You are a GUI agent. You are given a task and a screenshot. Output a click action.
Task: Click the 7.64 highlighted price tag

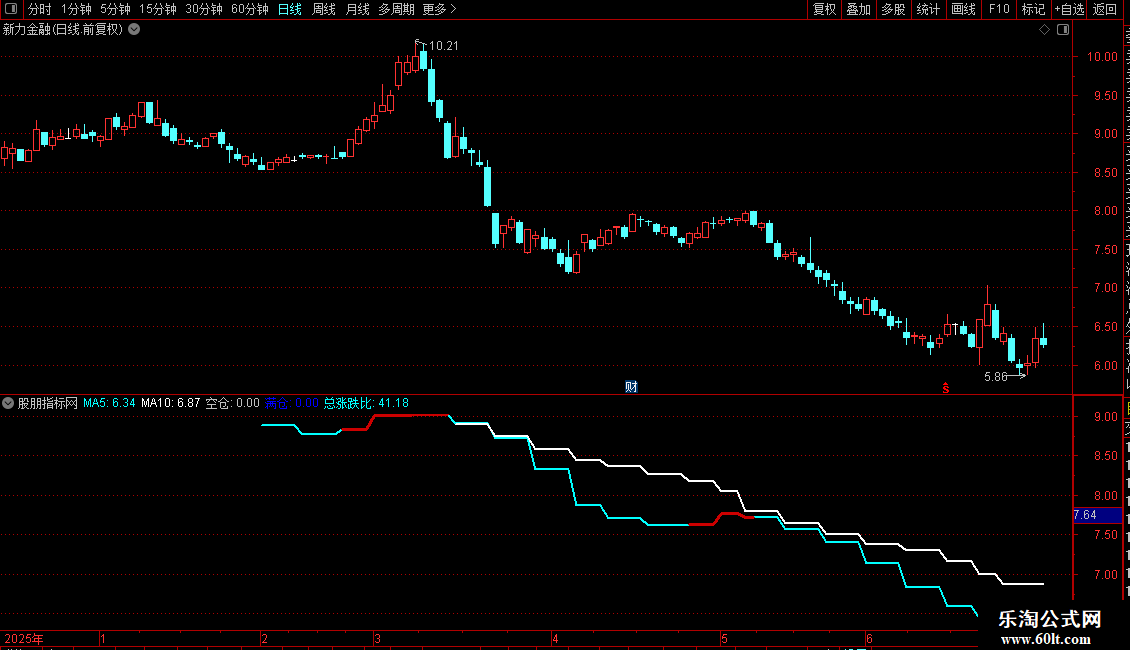[1098, 515]
